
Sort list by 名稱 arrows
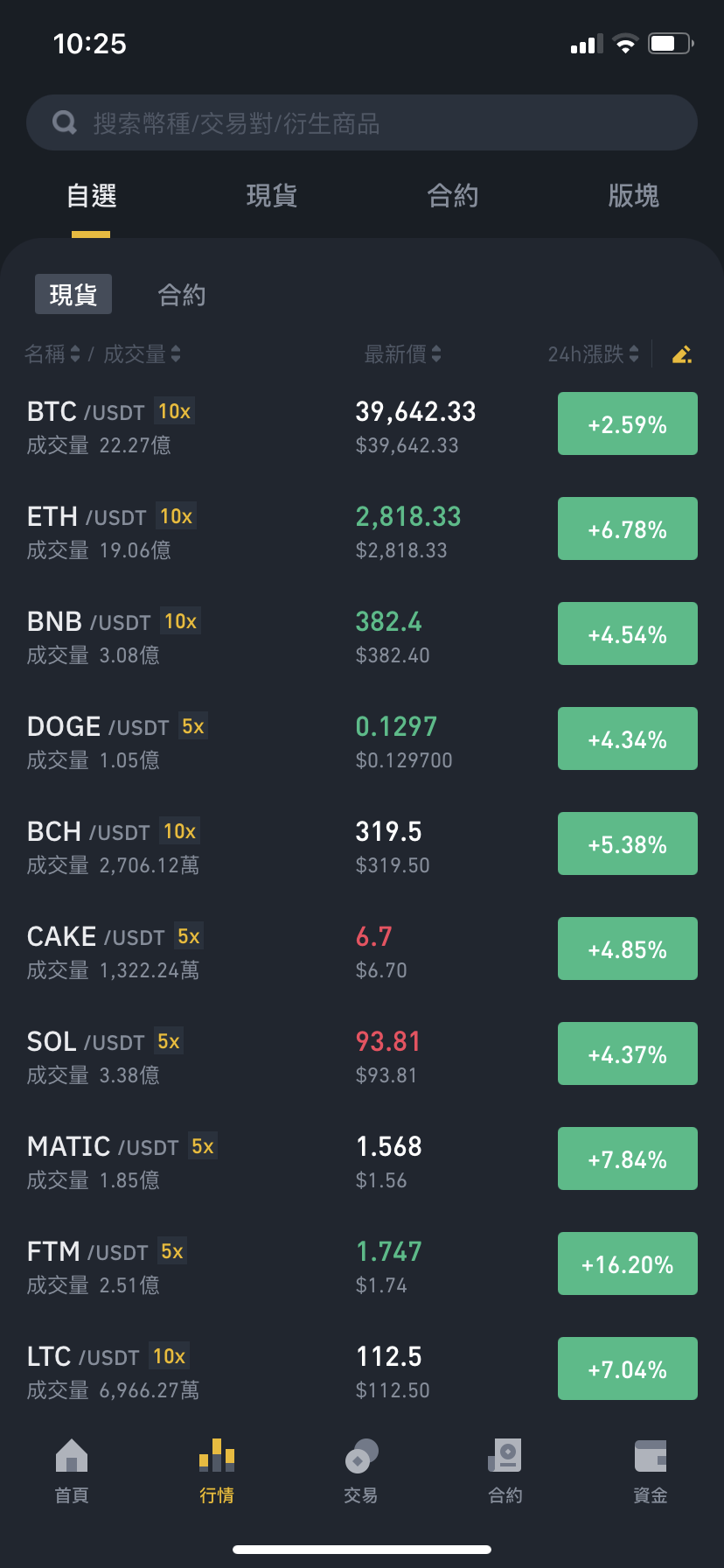(75, 353)
